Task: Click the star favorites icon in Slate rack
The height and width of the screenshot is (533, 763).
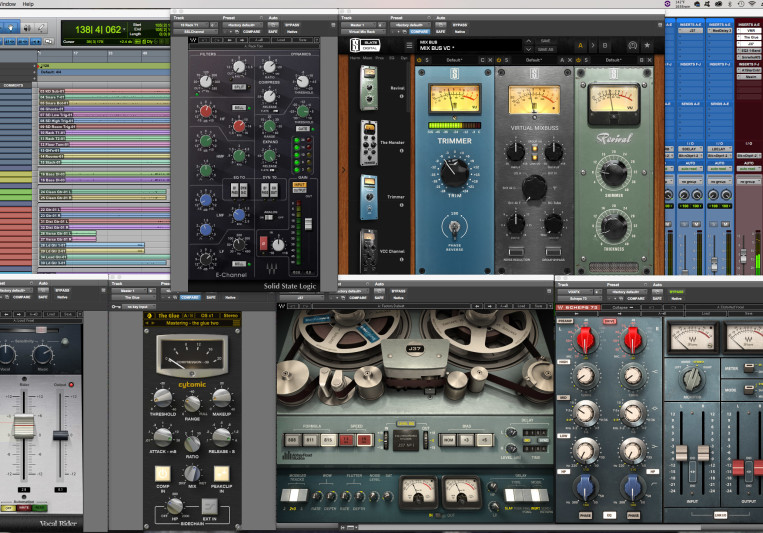Action: point(647,45)
